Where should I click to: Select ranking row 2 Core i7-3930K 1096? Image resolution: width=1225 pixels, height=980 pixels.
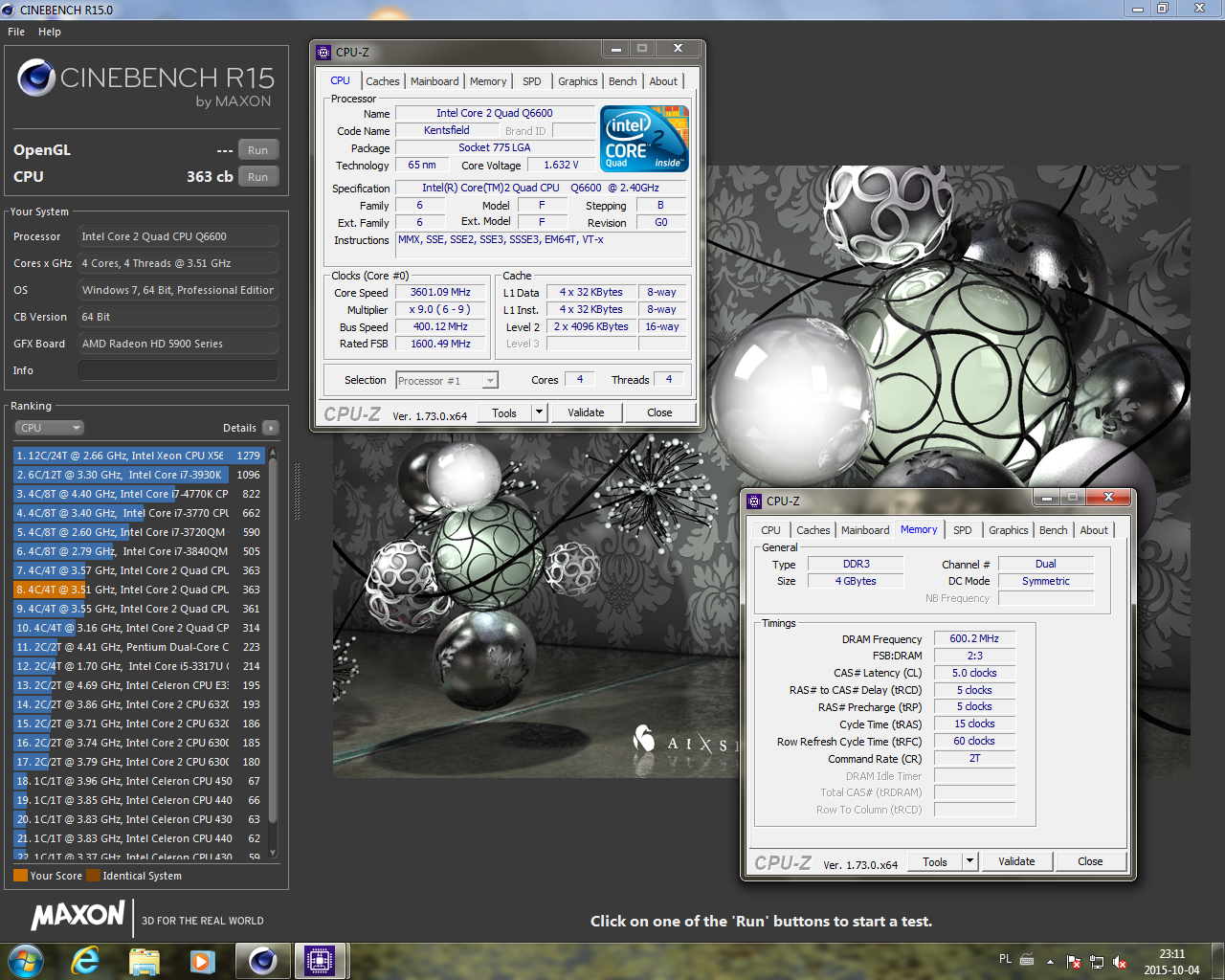click(x=139, y=475)
